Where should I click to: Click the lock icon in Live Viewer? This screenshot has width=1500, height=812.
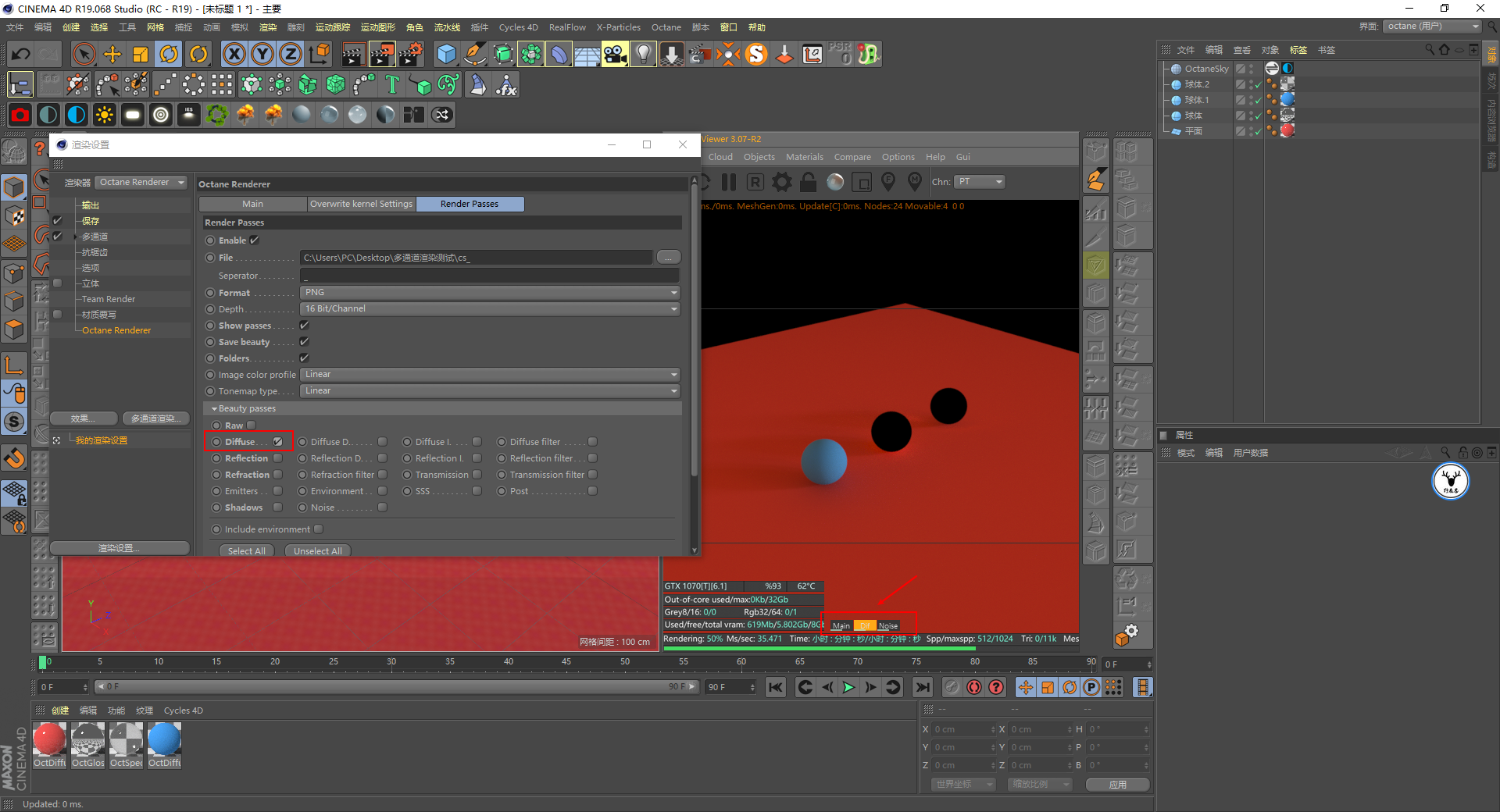tap(808, 182)
